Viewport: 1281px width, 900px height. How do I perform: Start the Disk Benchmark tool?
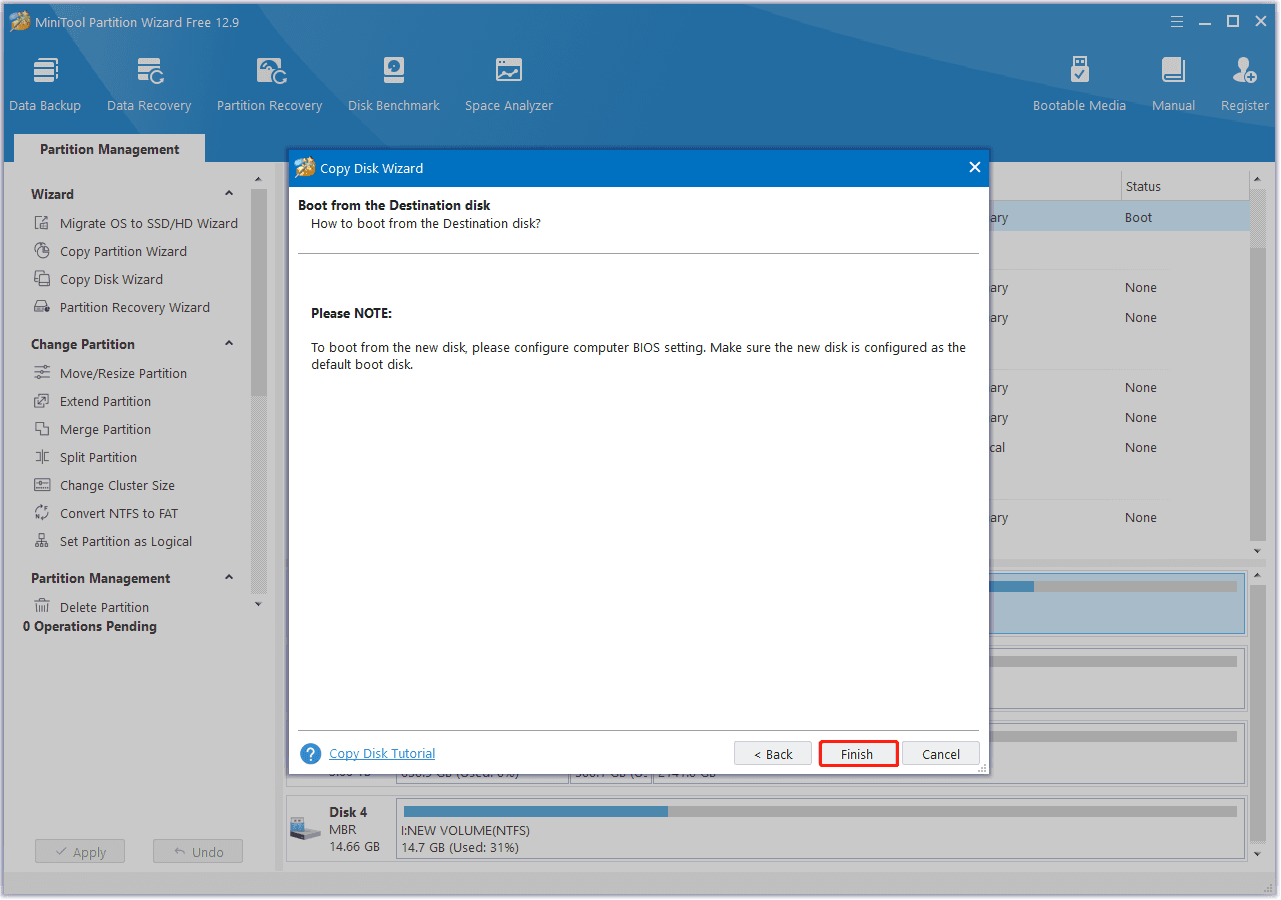394,84
